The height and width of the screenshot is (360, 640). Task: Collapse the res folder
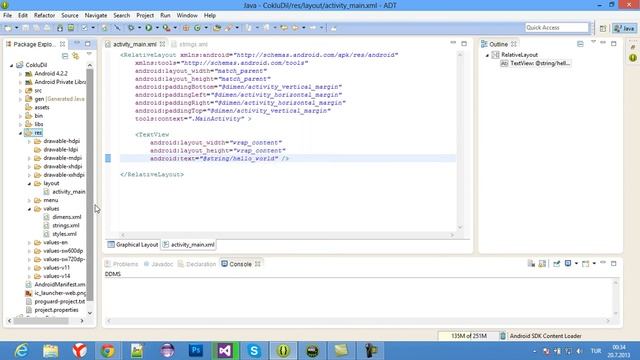click(20, 133)
